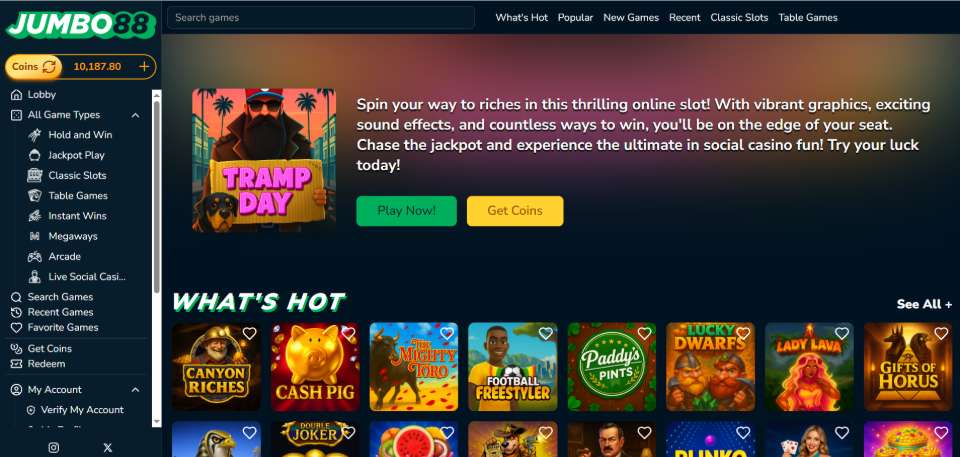Collapse the My Account section
960x457 pixels.
(x=135, y=390)
